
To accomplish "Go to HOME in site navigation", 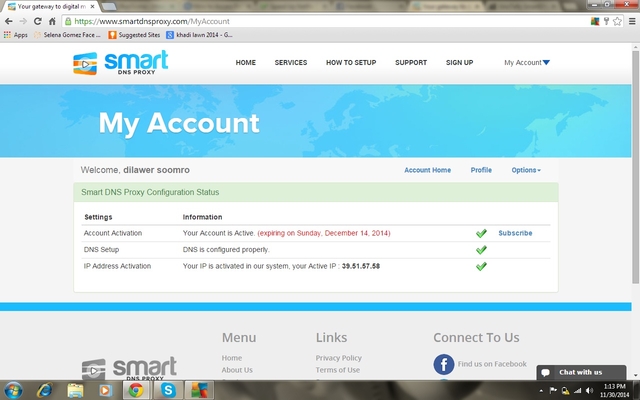I will pos(246,62).
